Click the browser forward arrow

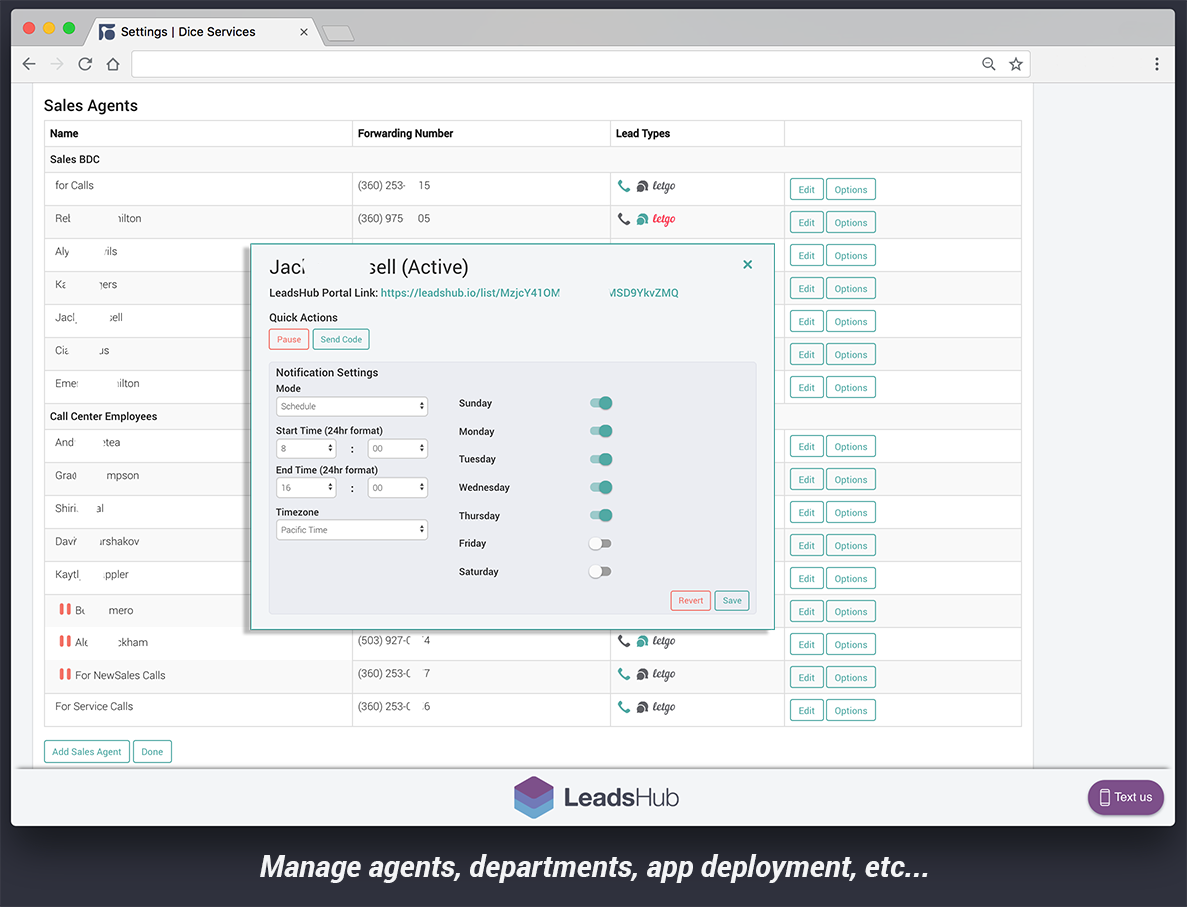pyautogui.click(x=57, y=64)
